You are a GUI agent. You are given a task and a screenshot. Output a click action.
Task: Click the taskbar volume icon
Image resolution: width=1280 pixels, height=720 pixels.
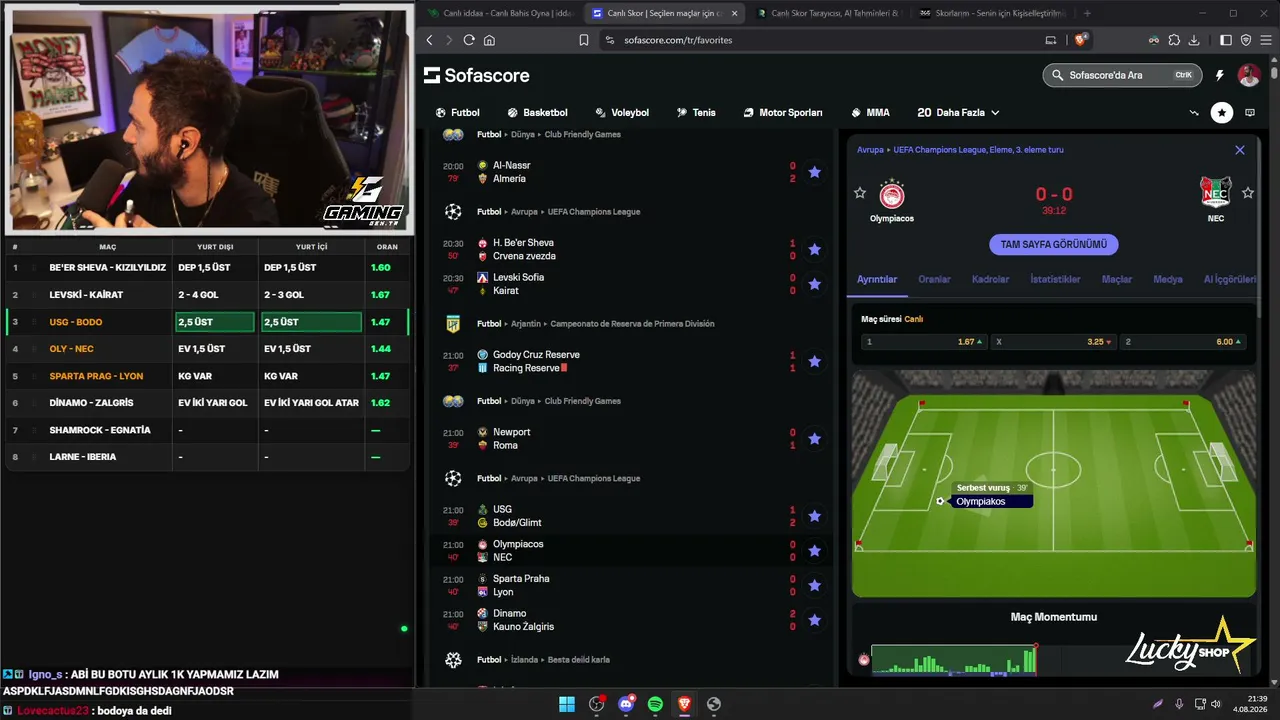tap(1216, 704)
